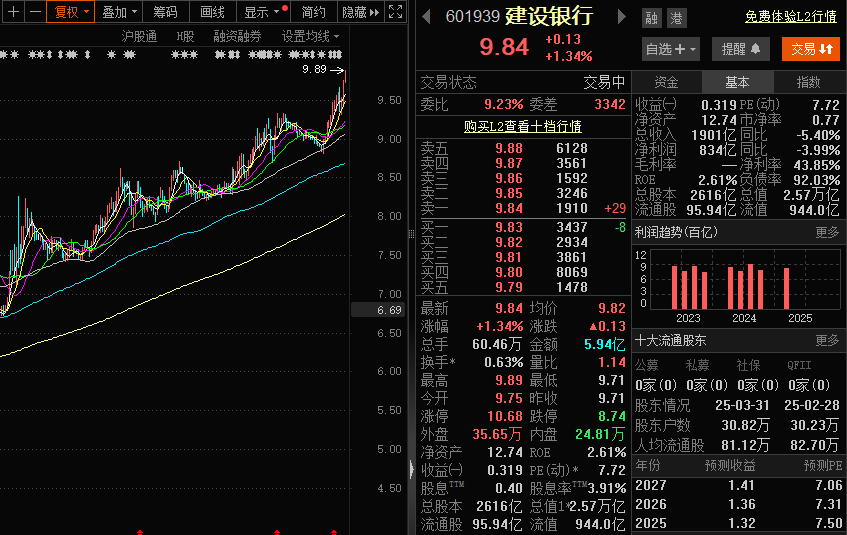Open the 叠加 dropdown
Screen dimensions: 847x535
click(x=119, y=11)
